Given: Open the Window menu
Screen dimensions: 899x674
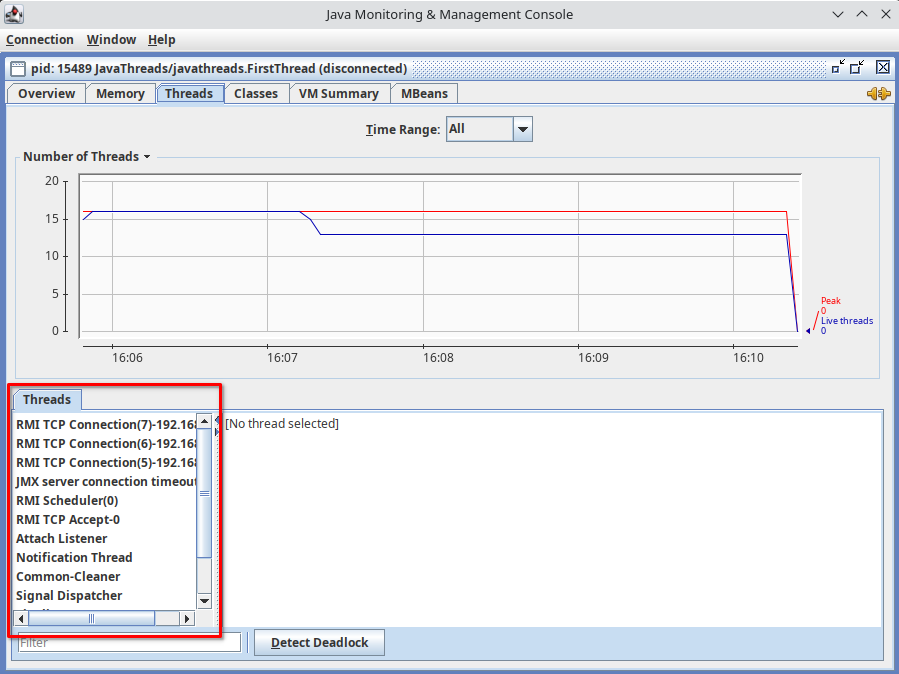Looking at the screenshot, I should (111, 40).
